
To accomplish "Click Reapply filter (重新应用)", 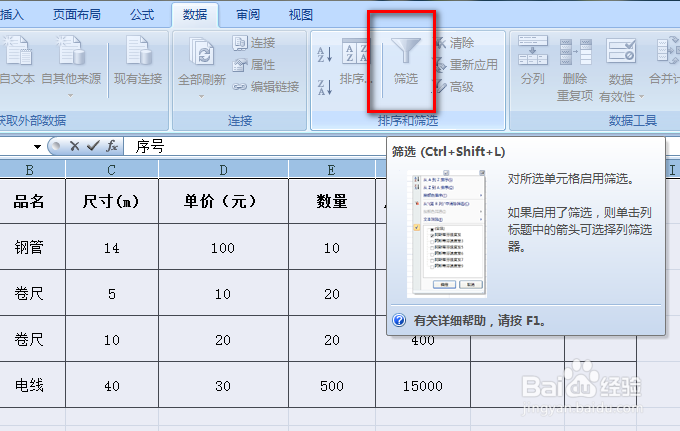I will click(x=466, y=65).
